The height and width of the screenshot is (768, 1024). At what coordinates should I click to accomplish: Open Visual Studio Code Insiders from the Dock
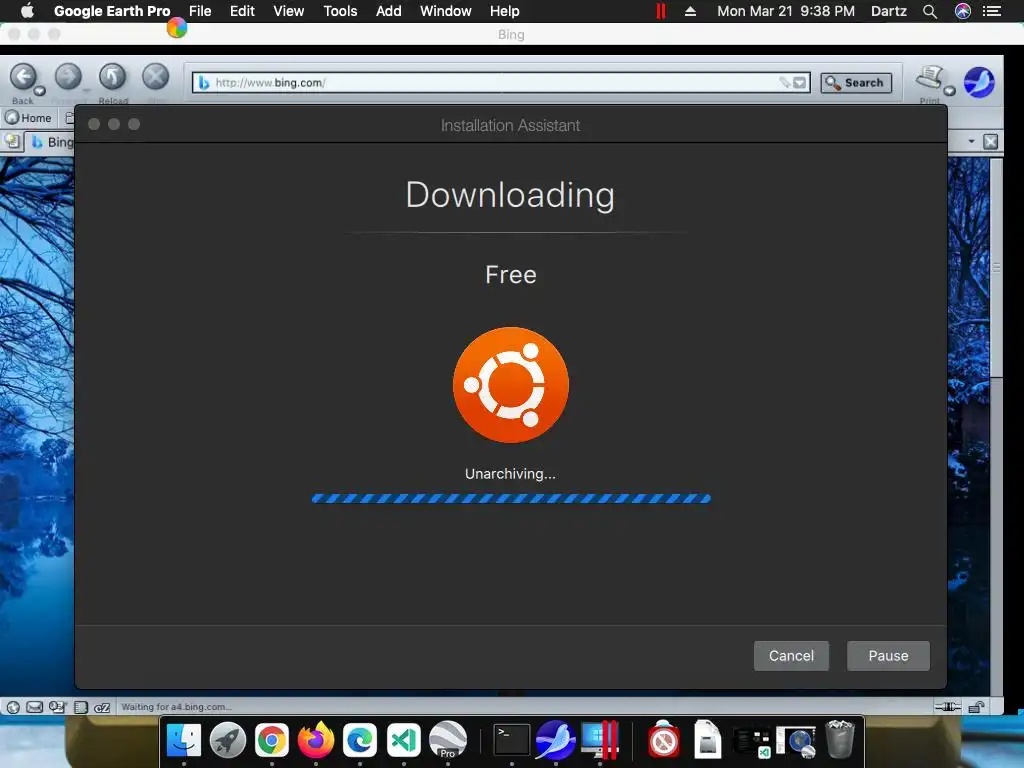404,740
